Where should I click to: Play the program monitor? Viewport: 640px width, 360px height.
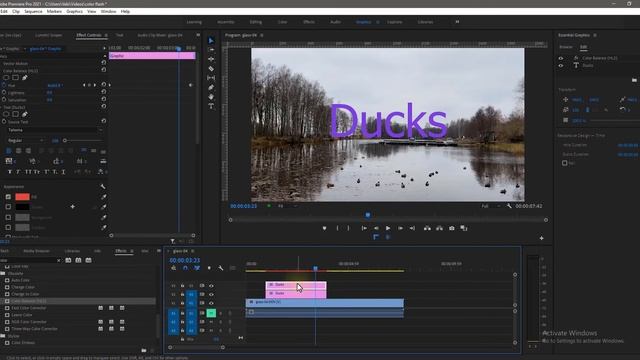pos(388,228)
